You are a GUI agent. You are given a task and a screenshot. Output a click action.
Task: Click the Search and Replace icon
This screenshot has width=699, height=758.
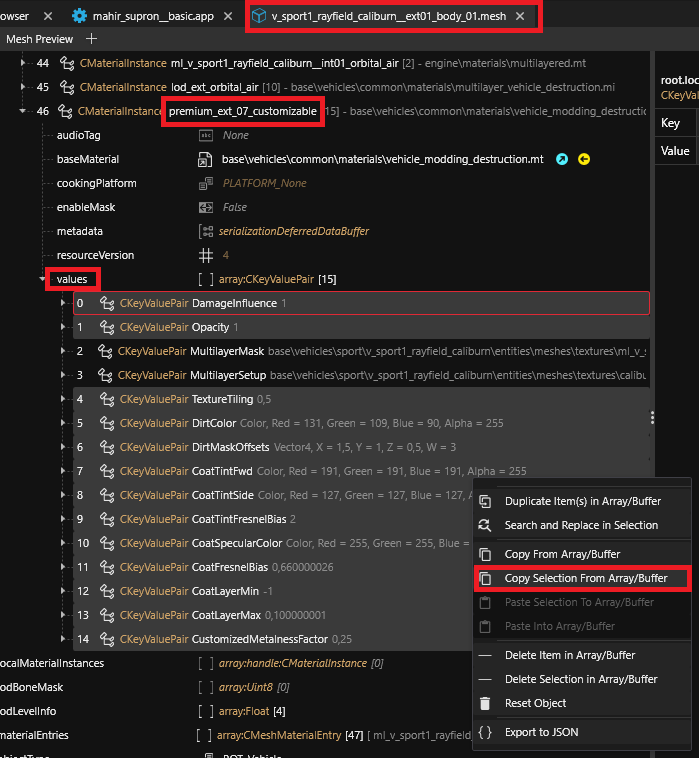tap(485, 525)
